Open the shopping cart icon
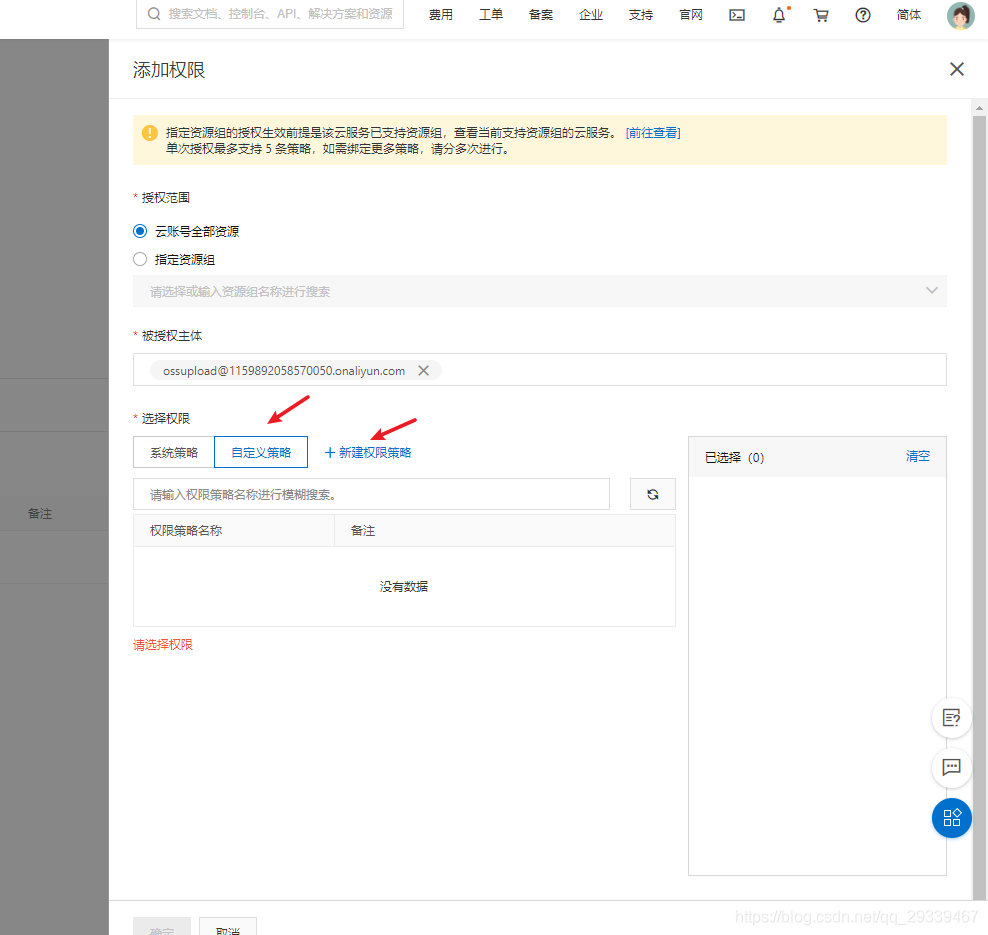The image size is (988, 935). (821, 15)
